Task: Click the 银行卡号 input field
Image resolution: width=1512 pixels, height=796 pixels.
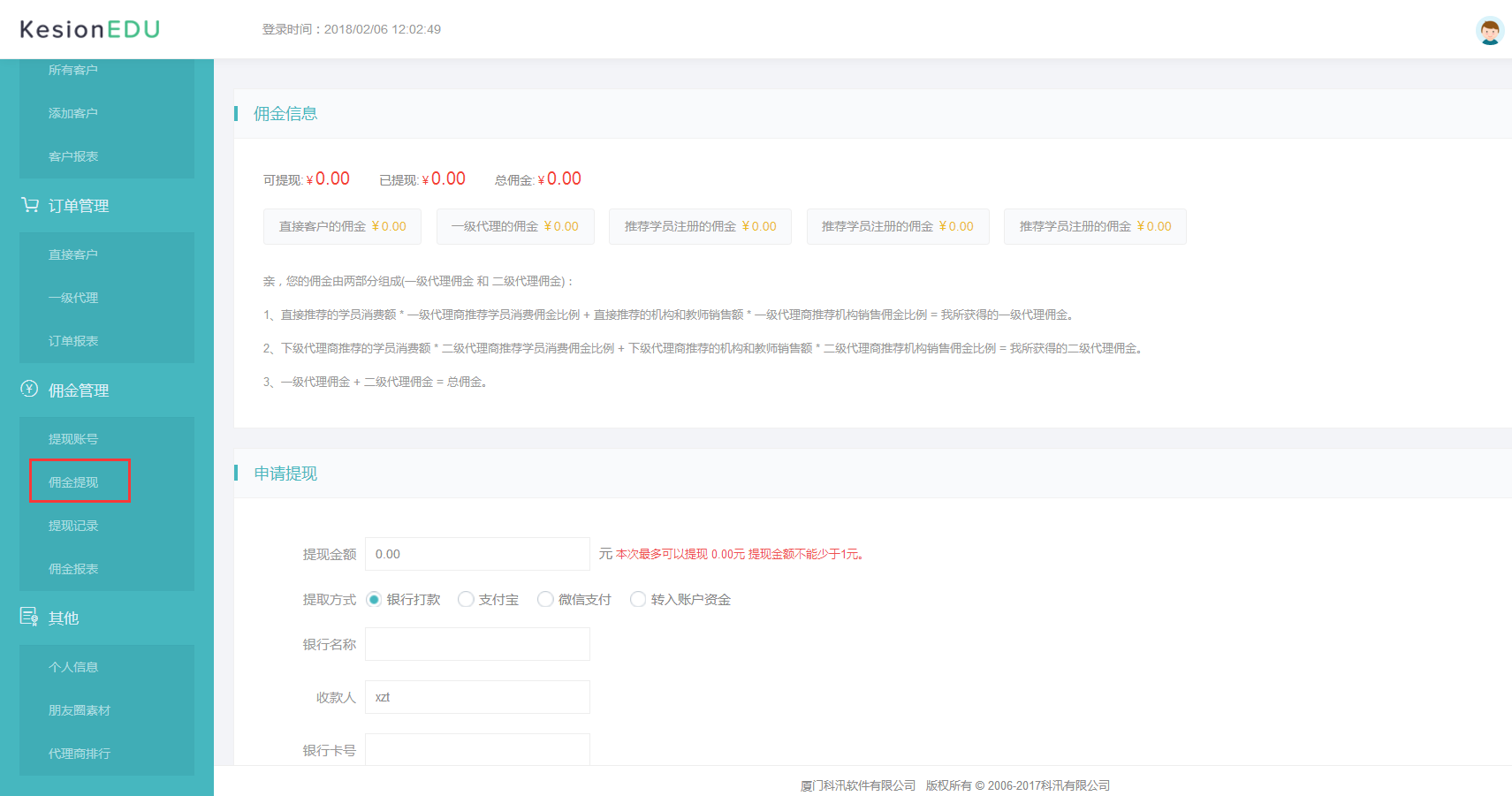Action: coord(477,749)
